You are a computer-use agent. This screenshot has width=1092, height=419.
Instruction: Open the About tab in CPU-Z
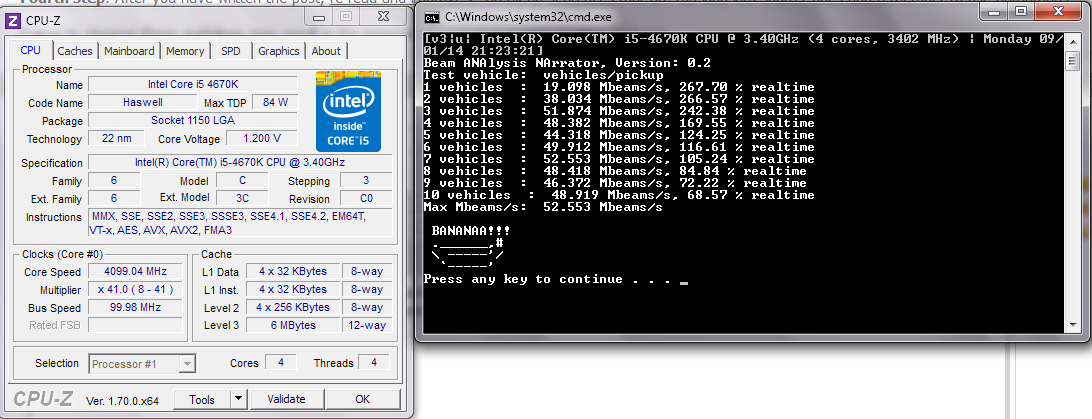tap(326, 51)
